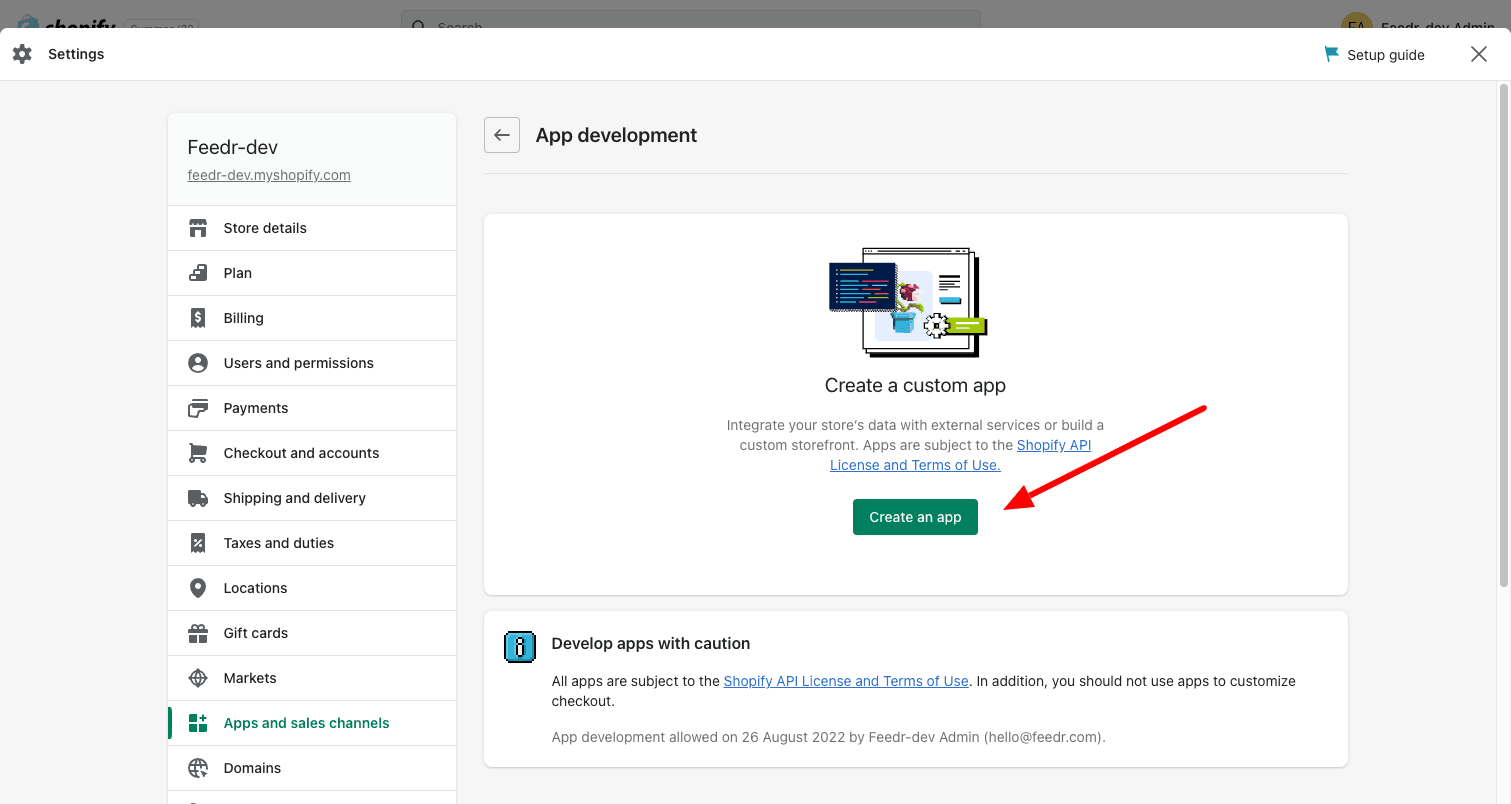Click the Billing receipt icon
1511x804 pixels.
point(198,318)
